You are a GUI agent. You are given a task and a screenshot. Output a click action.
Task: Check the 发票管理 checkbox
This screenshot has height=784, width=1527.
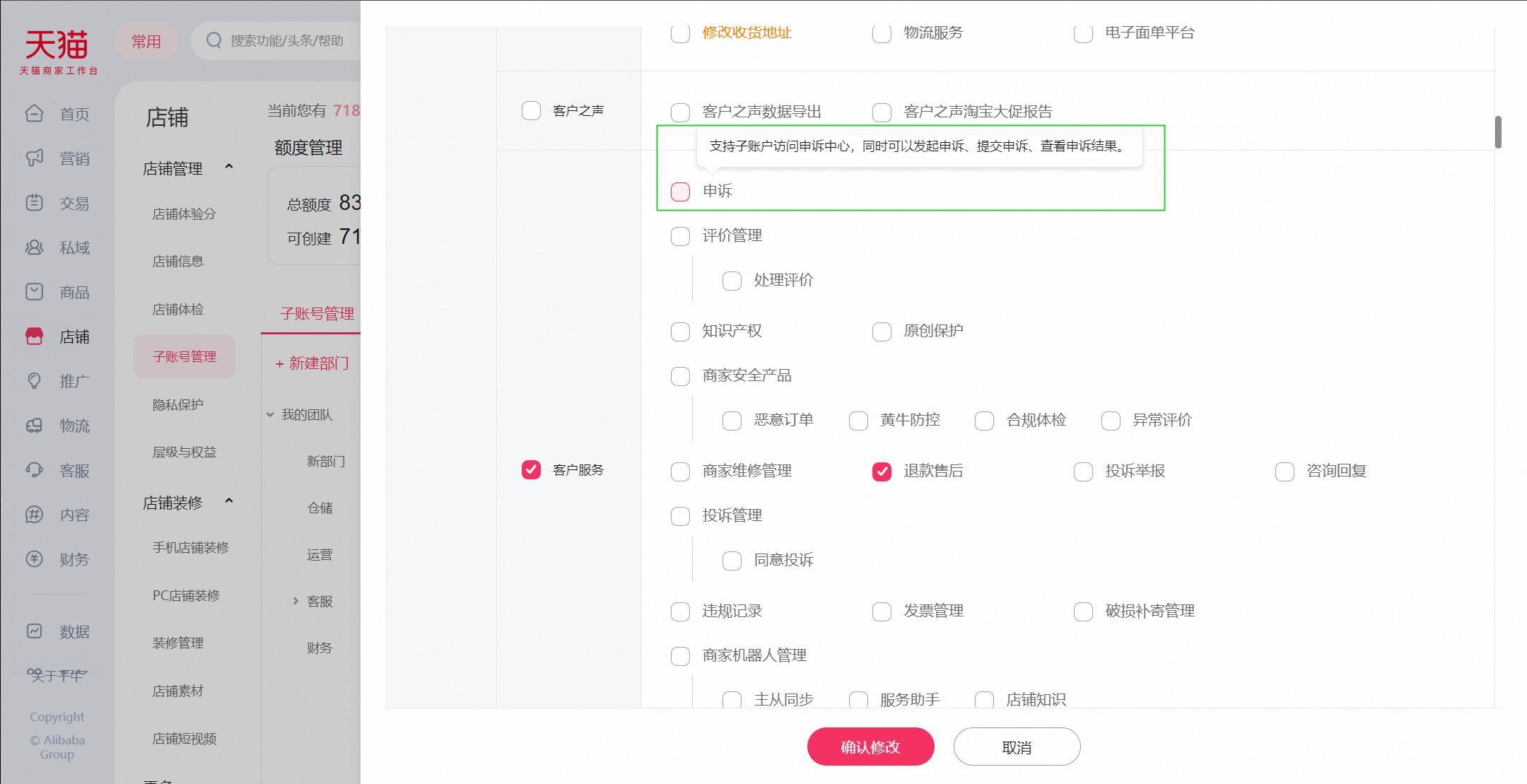[882, 612]
